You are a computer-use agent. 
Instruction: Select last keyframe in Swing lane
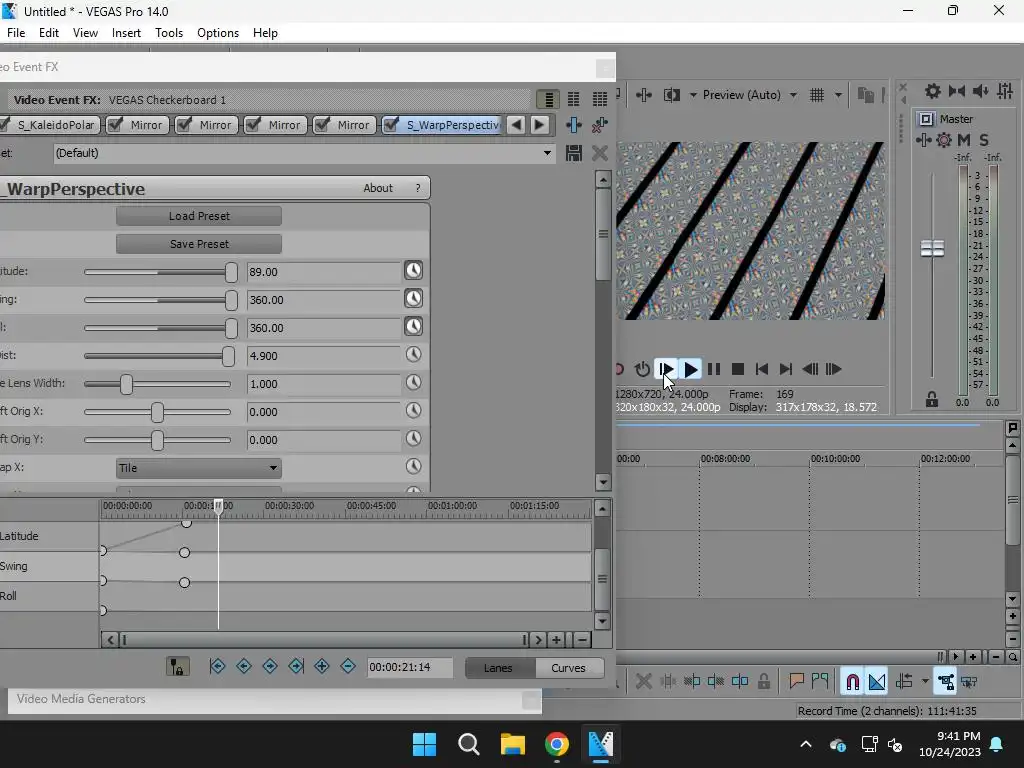coord(184,553)
